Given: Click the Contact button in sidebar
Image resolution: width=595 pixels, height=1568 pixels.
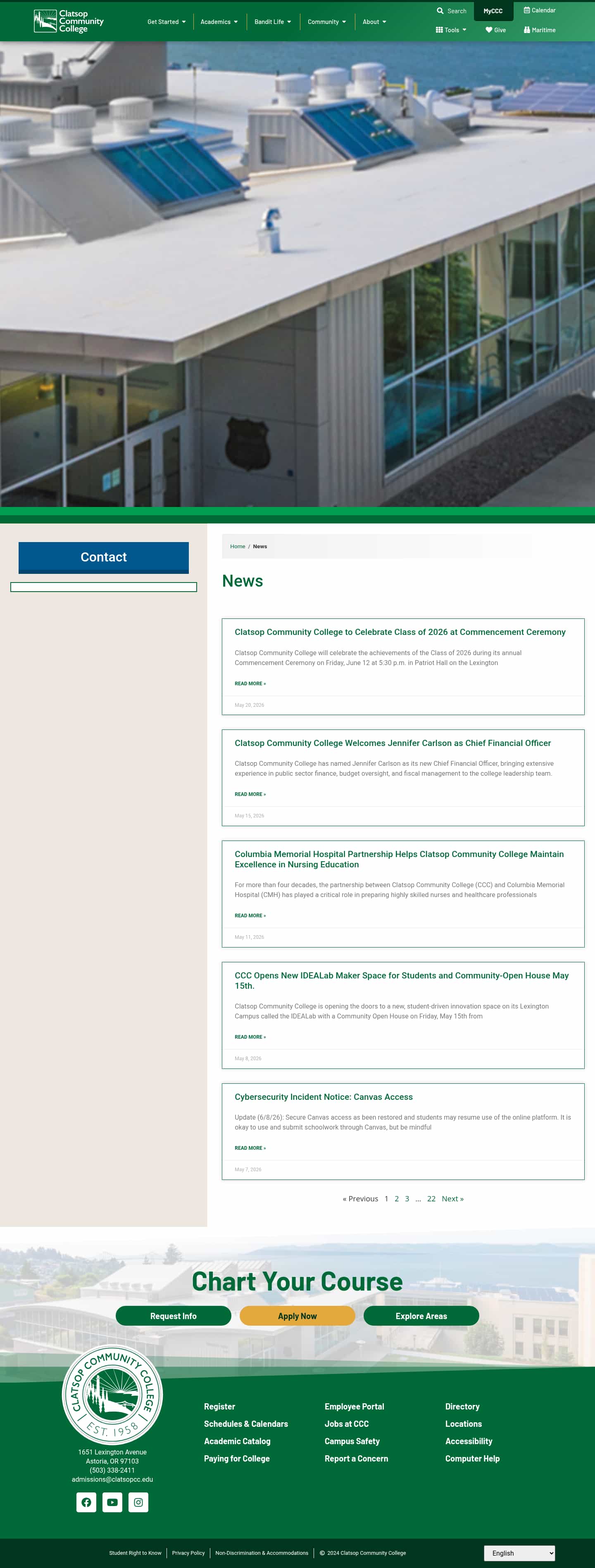Looking at the screenshot, I should point(104,558).
